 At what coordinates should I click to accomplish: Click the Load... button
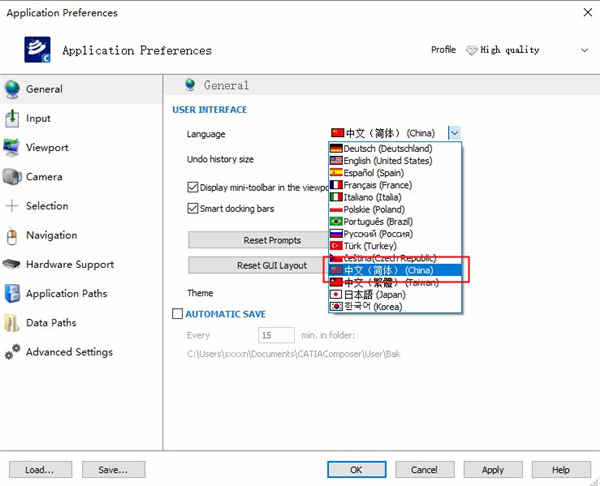click(40, 469)
